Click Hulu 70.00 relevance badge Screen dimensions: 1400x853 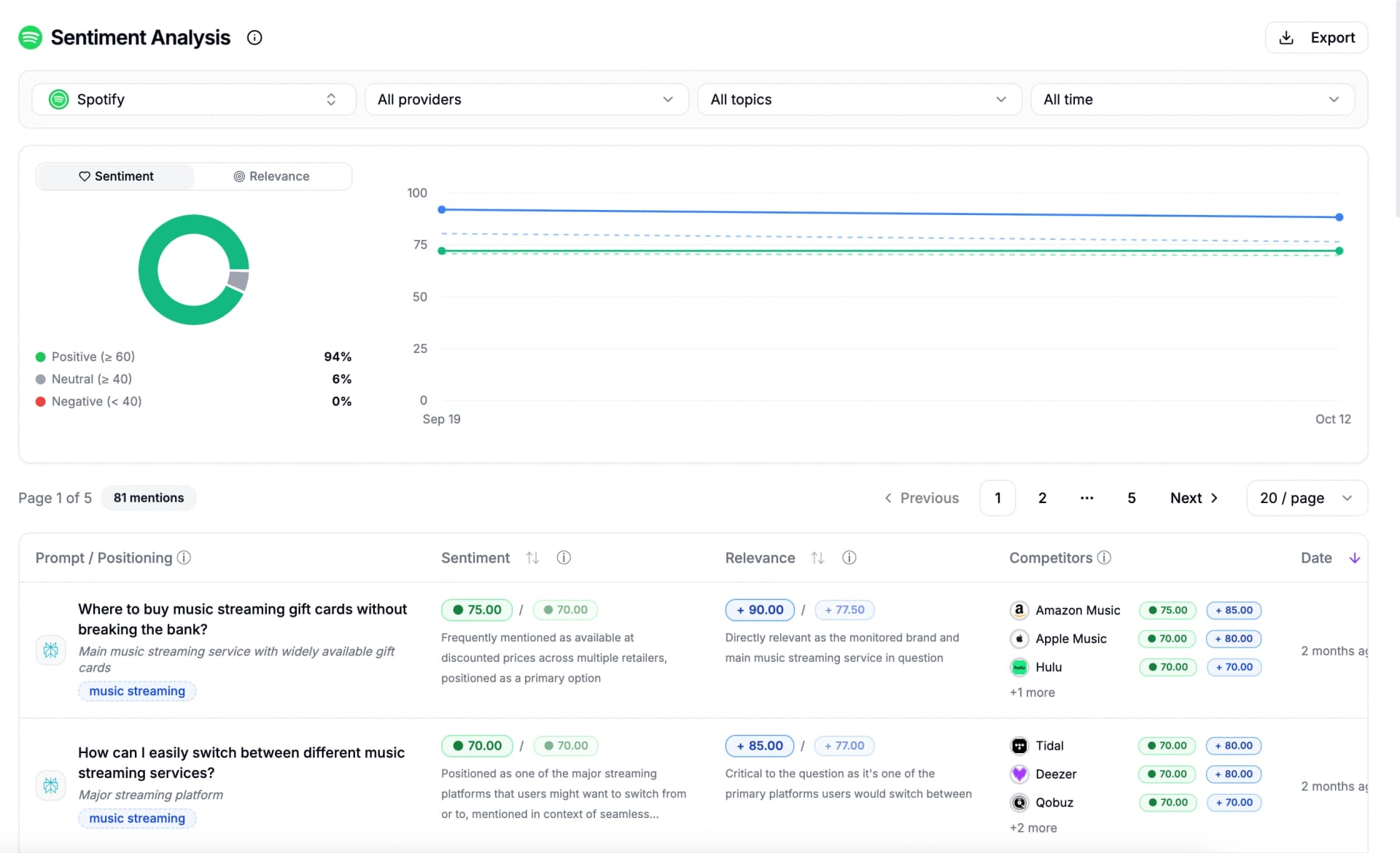click(1234, 667)
